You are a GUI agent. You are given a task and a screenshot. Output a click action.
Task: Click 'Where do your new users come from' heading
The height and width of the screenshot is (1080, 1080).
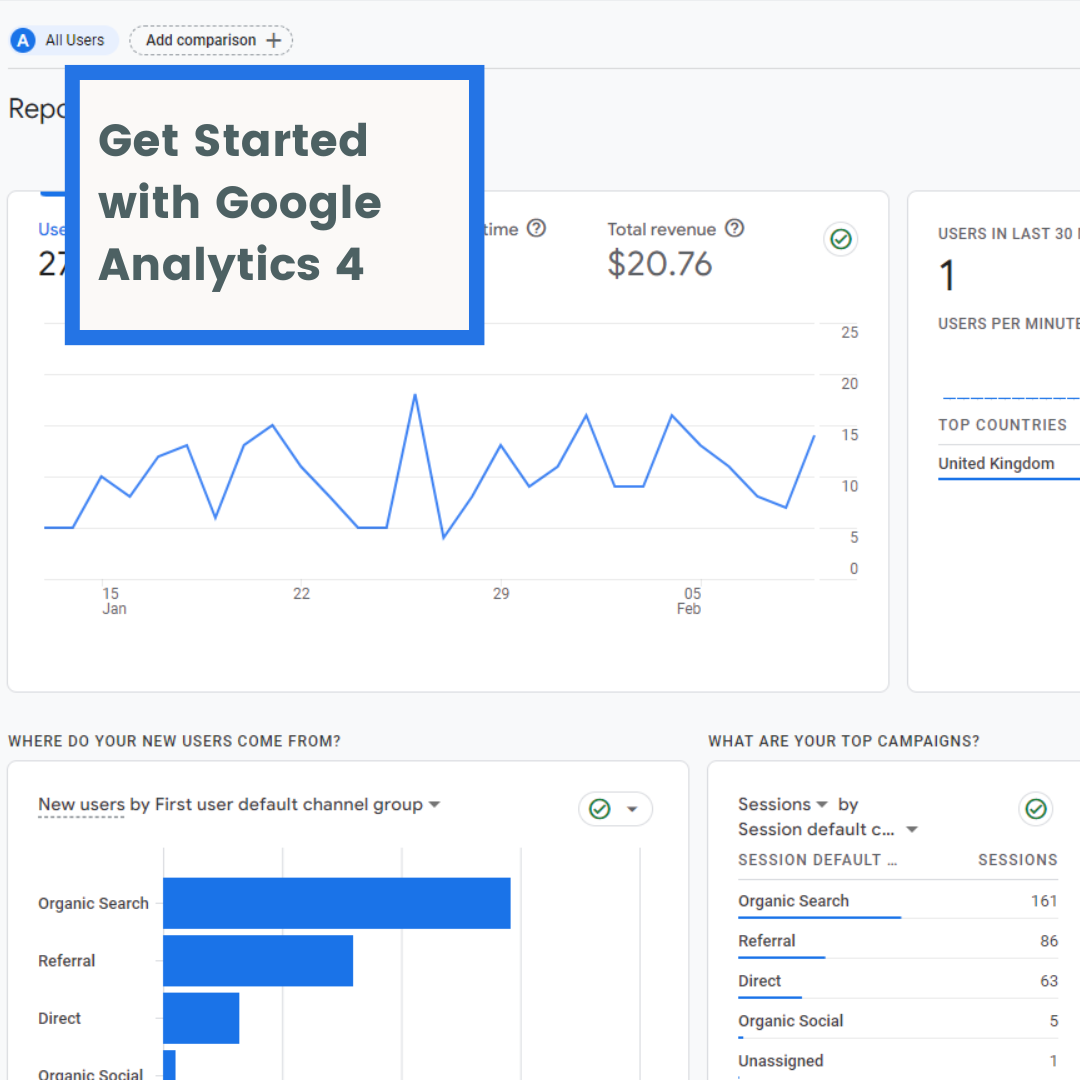pyautogui.click(x=174, y=741)
